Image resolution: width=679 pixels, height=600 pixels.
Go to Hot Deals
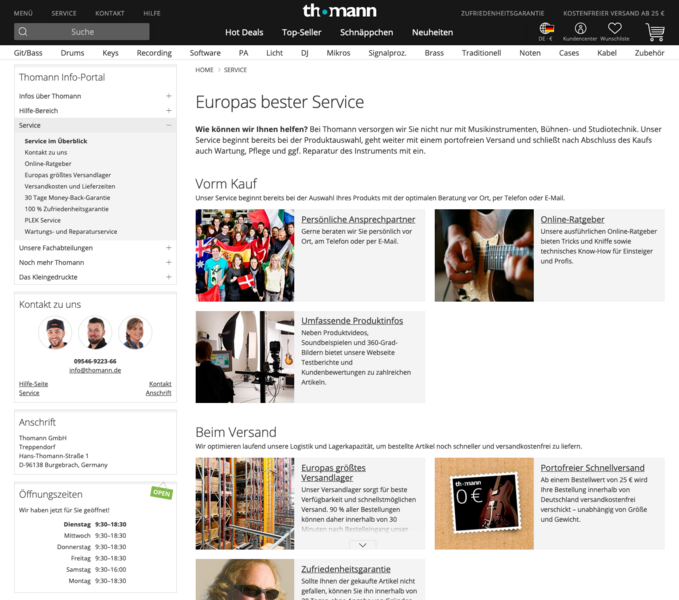244,32
